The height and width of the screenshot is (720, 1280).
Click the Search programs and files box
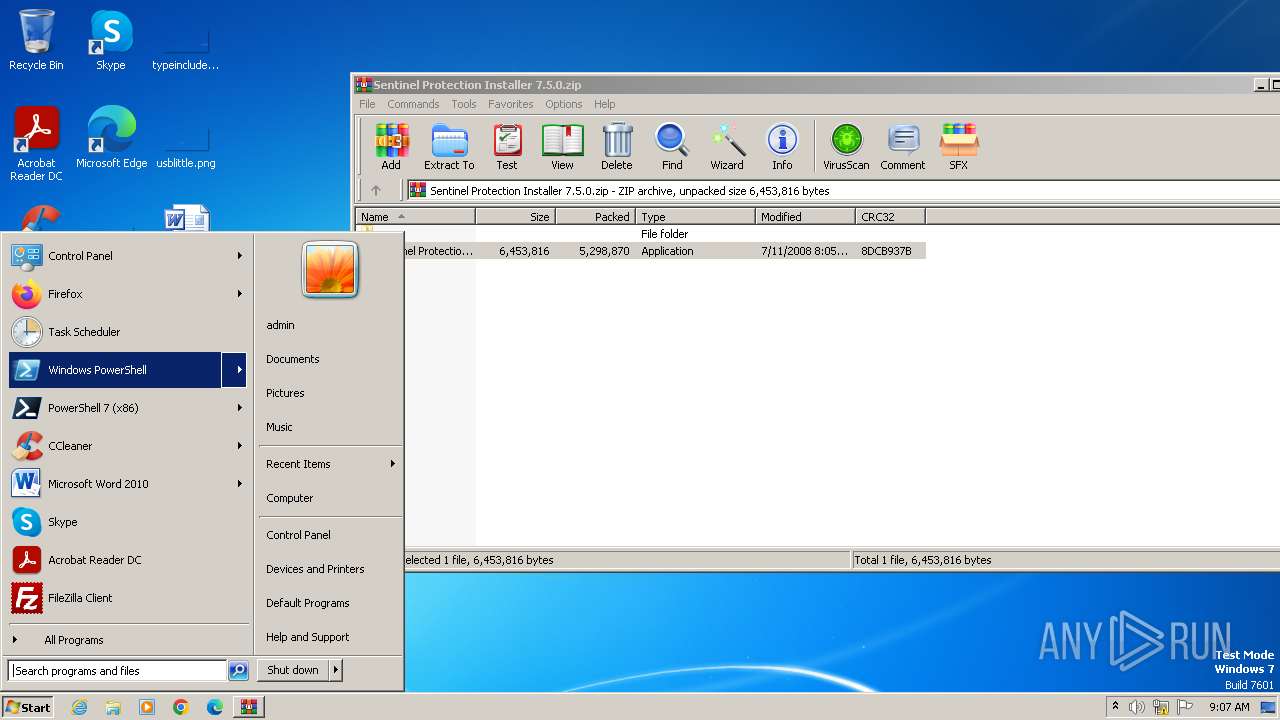tap(118, 671)
